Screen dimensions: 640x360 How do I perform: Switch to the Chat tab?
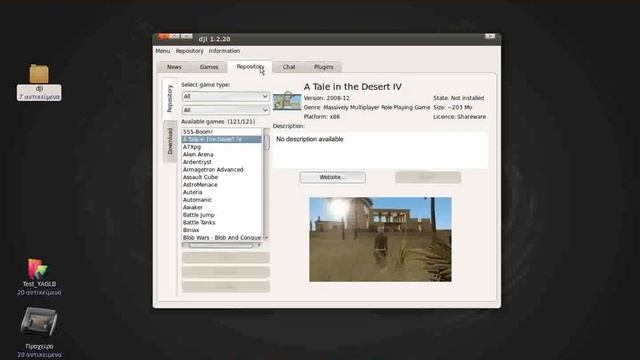pos(289,67)
